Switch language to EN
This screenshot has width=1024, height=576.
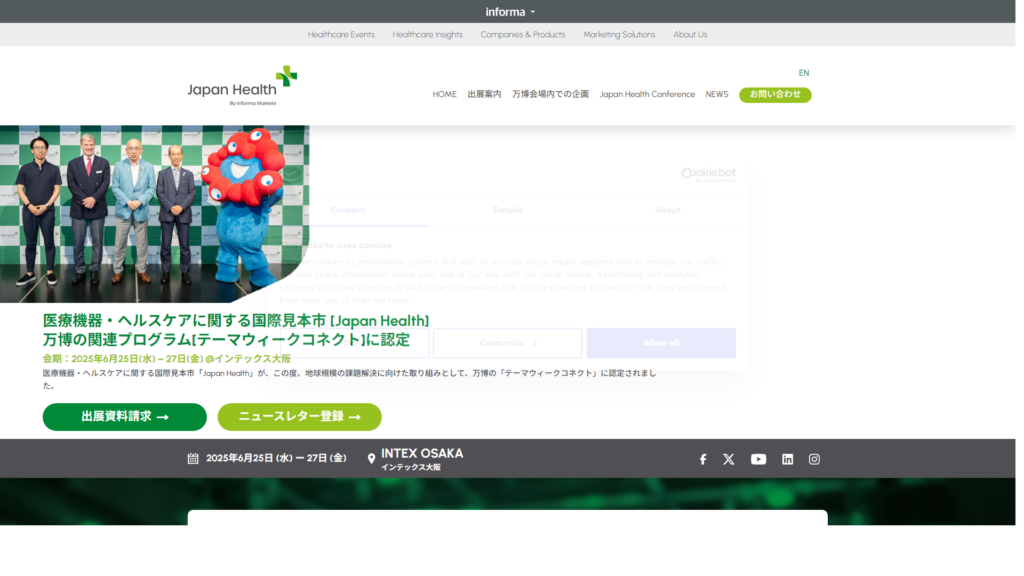pos(804,72)
